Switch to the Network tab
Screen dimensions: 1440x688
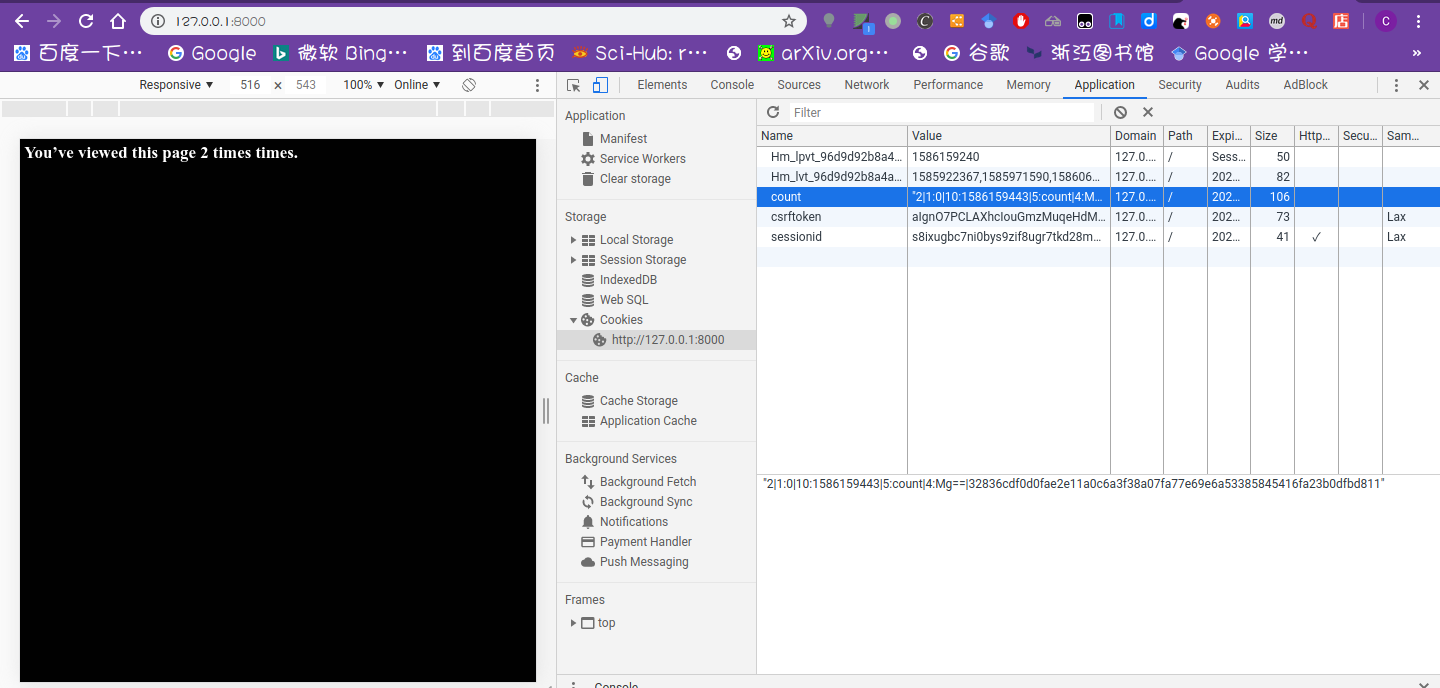(x=866, y=85)
